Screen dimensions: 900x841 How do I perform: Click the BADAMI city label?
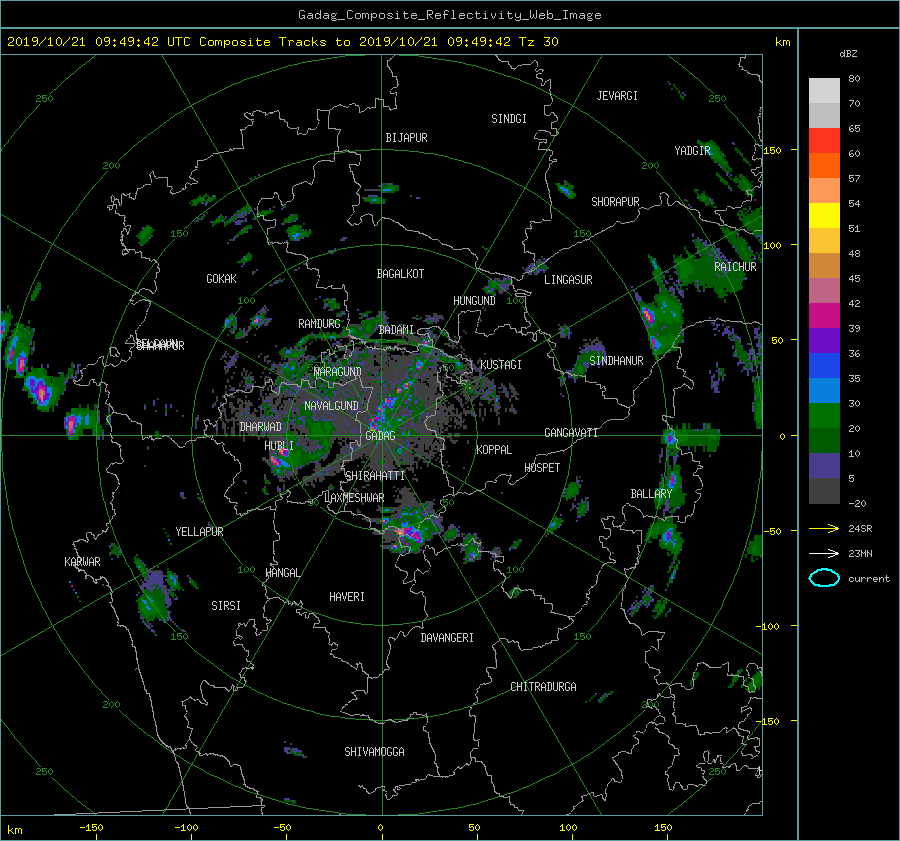[396, 330]
